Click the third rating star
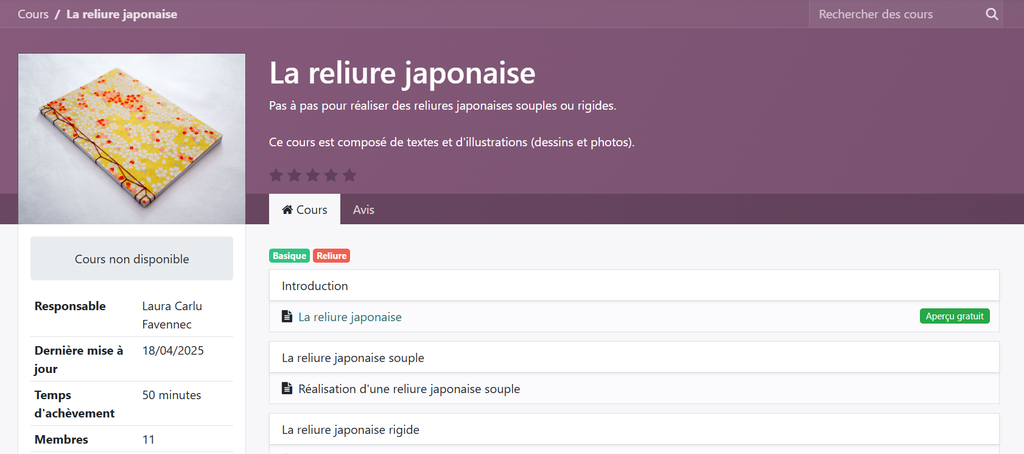Viewport: 1024px width, 454px height. pyautogui.click(x=313, y=175)
